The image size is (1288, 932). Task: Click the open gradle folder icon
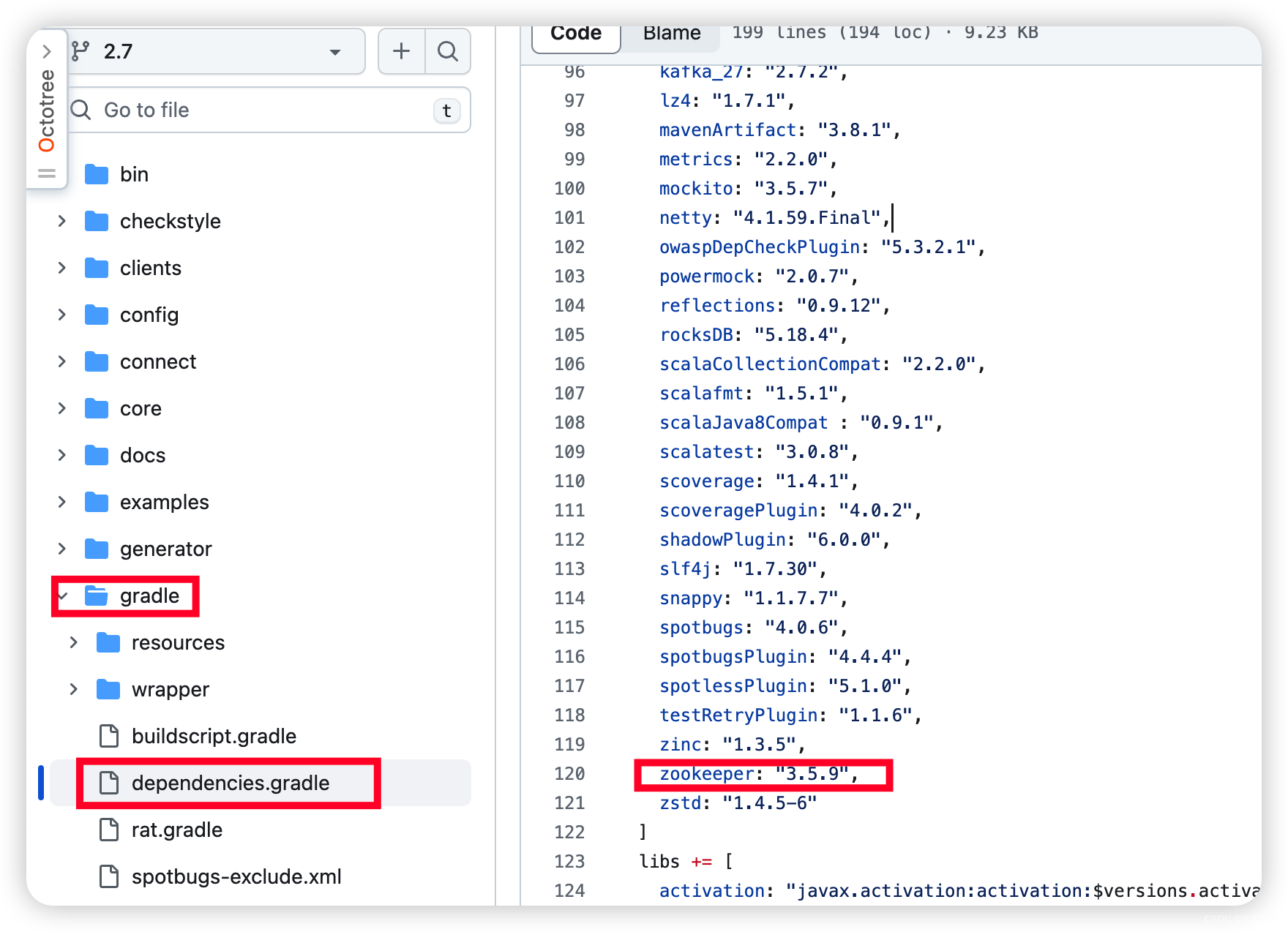pyautogui.click(x=97, y=595)
